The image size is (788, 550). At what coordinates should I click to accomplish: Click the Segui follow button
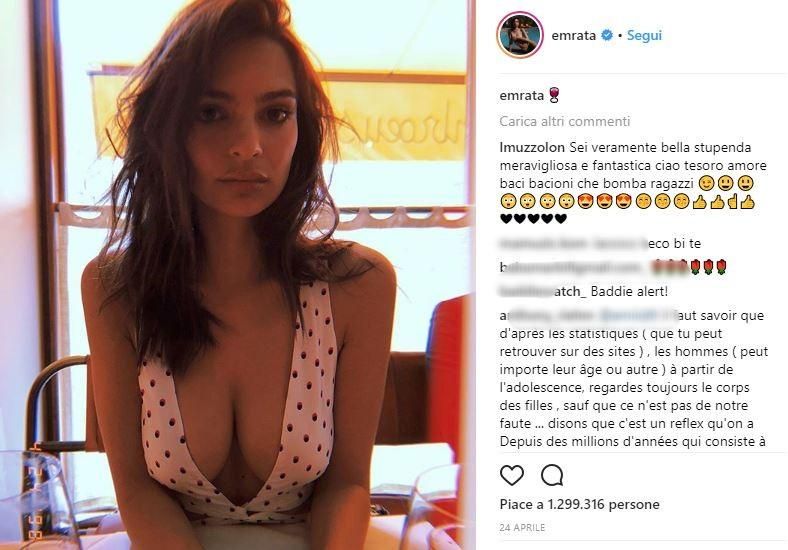tap(644, 35)
